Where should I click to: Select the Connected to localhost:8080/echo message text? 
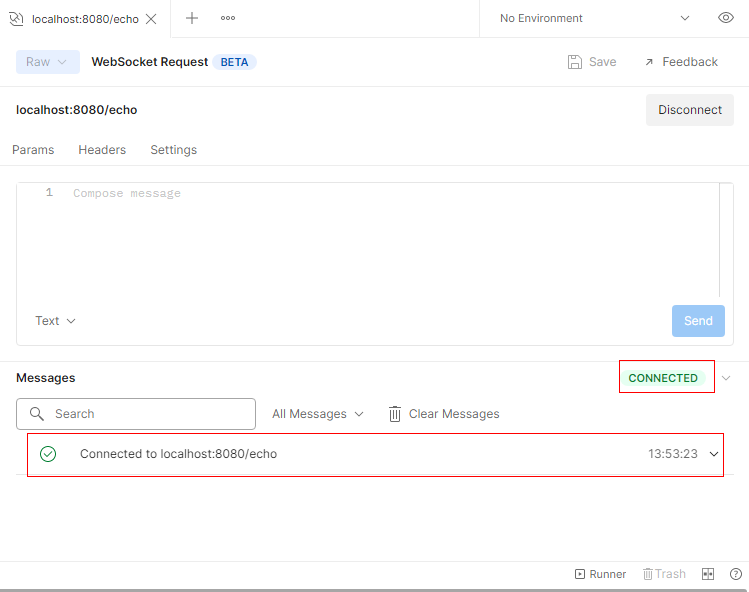tap(178, 454)
